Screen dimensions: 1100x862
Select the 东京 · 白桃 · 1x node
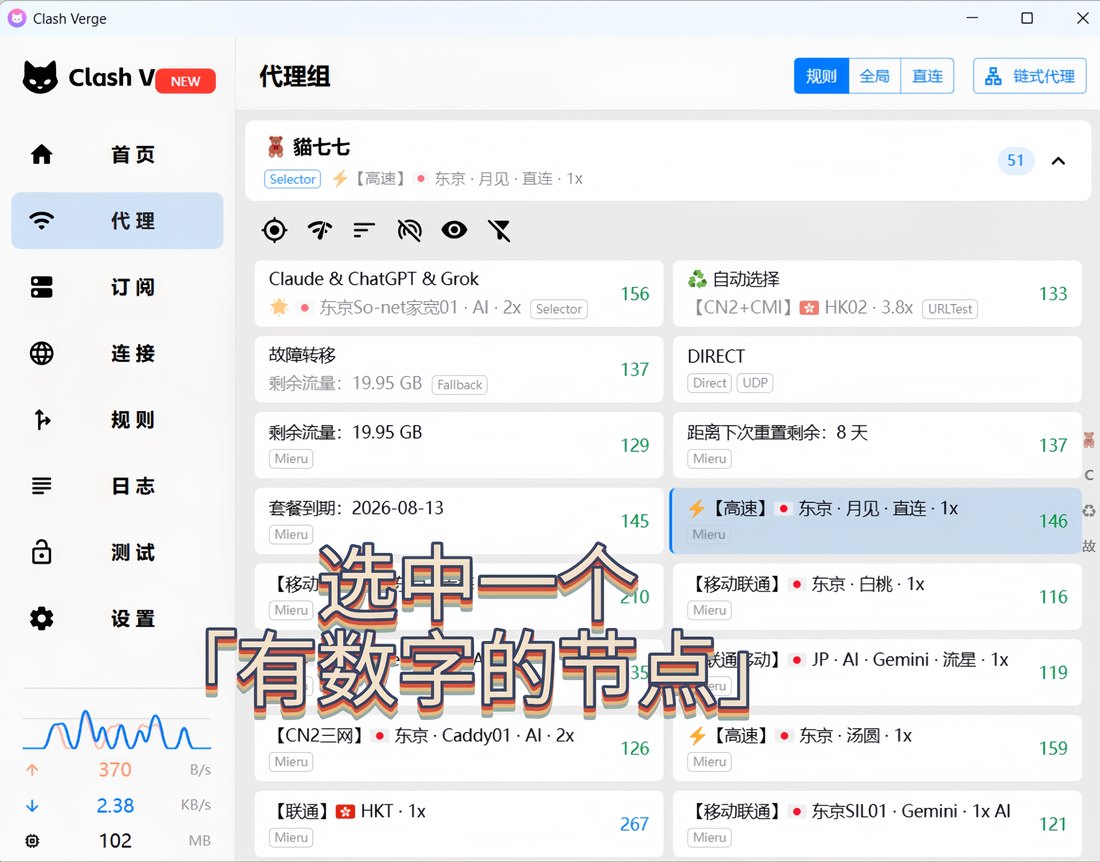point(877,596)
